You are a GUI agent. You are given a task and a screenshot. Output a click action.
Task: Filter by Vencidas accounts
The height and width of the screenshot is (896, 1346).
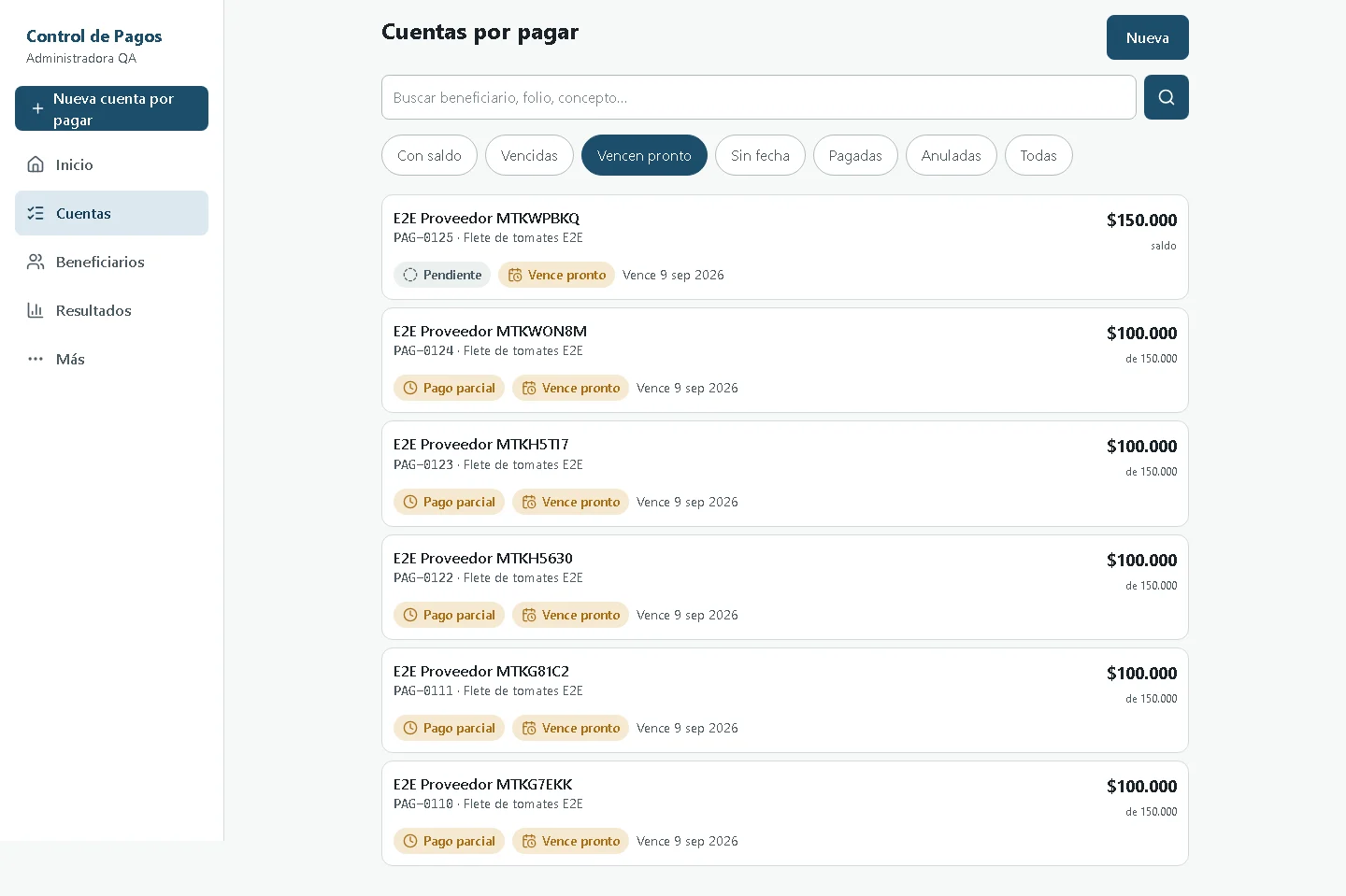click(x=529, y=155)
